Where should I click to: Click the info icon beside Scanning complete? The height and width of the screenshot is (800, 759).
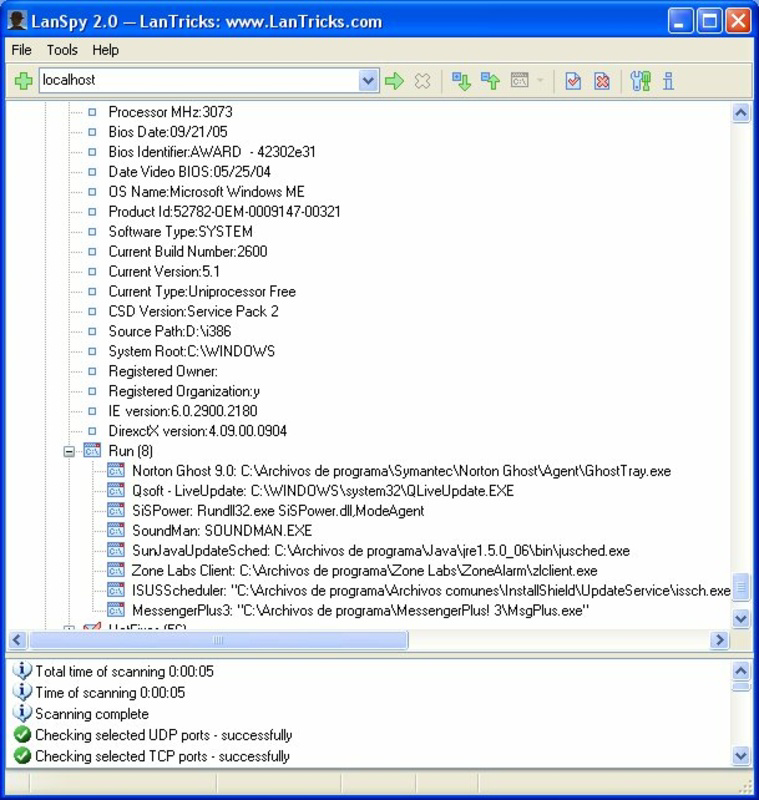[x=22, y=713]
